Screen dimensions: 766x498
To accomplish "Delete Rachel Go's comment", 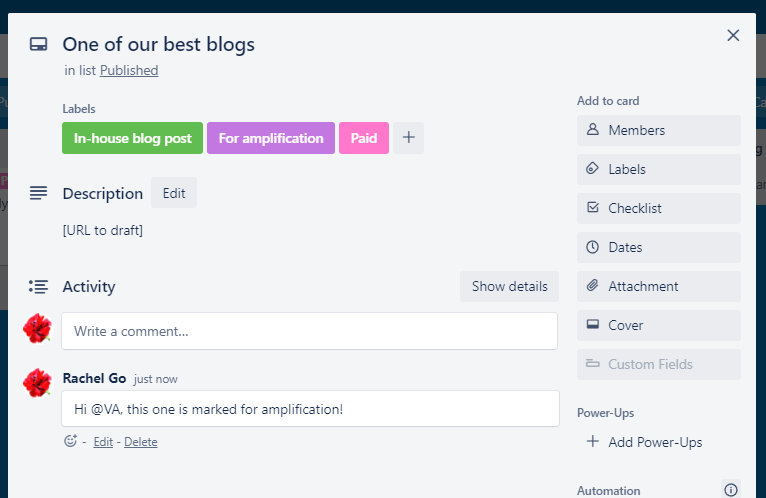I will pyautogui.click(x=141, y=442).
